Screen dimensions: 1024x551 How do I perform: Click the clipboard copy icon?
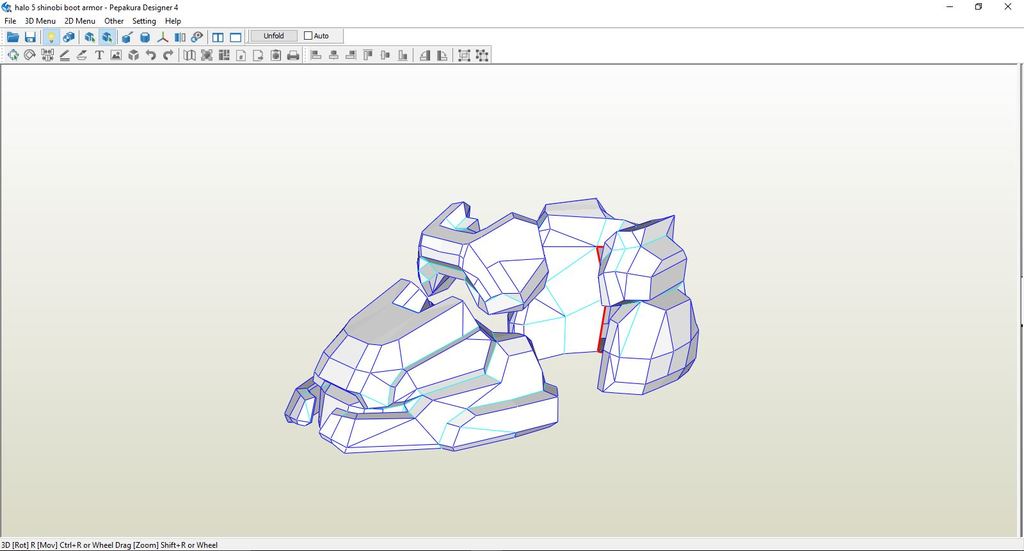276,55
